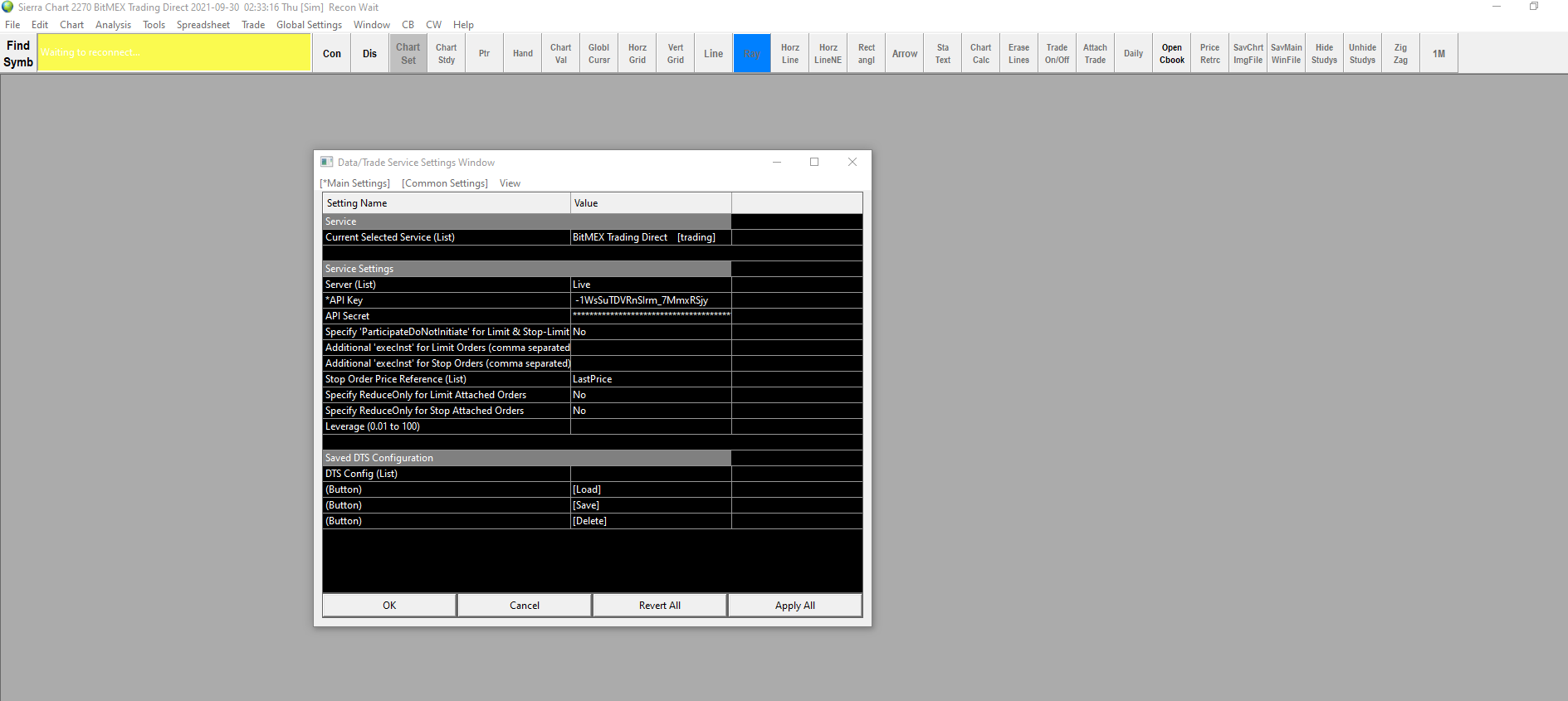Screen dimensions: 1568x701
Task: Open the Chart Calc tool
Action: 980,53
